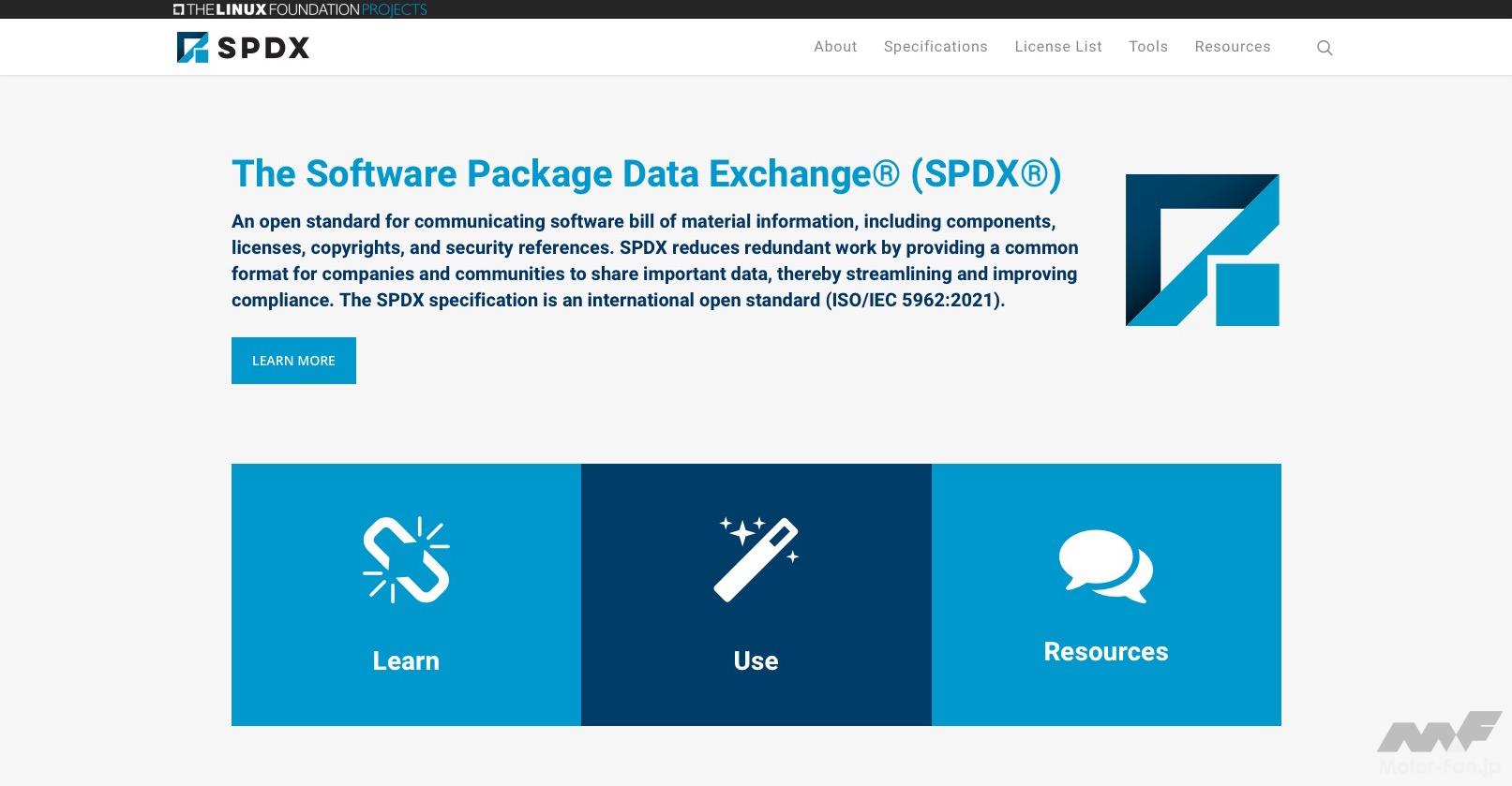The width and height of the screenshot is (1512, 786).
Task: Click the Use tile label
Action: tap(756, 660)
